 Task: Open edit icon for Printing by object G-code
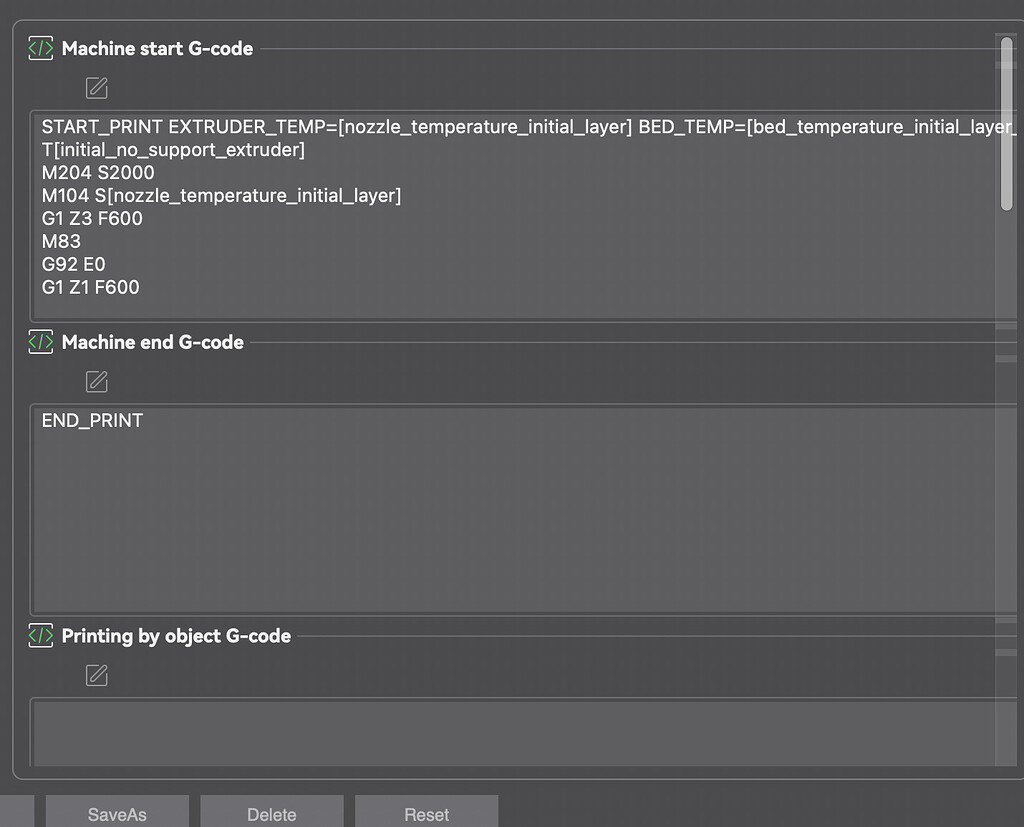click(96, 676)
